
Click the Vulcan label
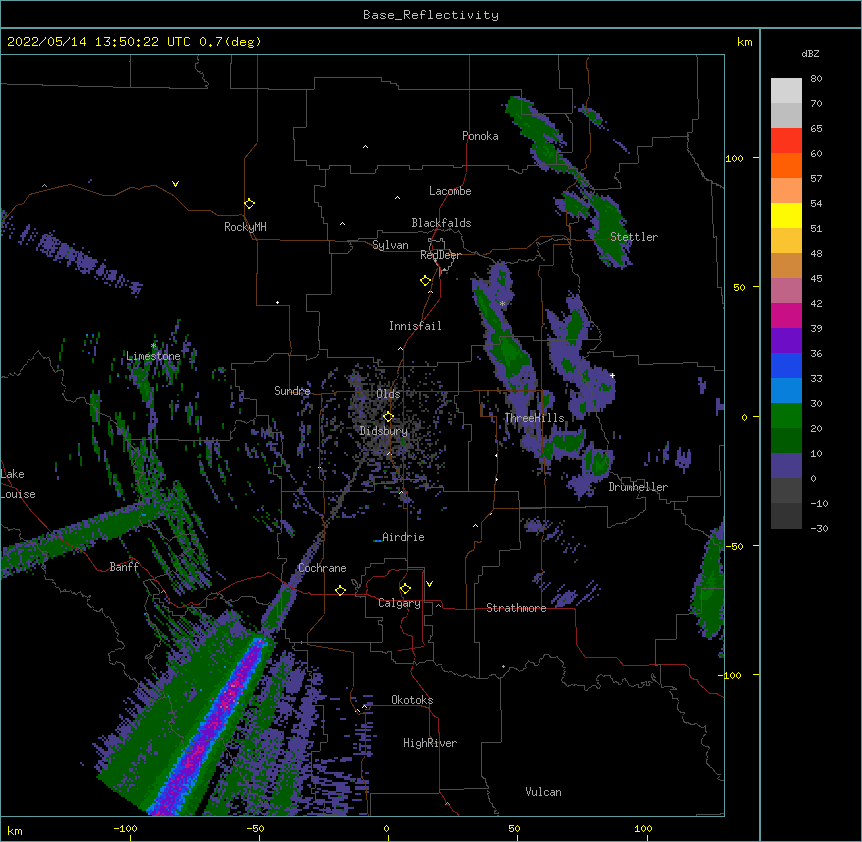click(543, 792)
